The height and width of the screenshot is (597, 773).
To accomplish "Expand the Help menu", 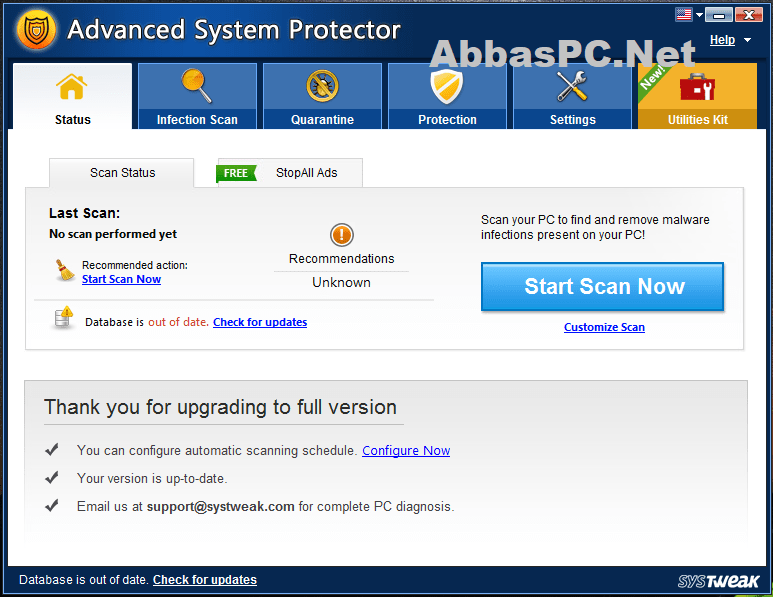I will (729, 40).
